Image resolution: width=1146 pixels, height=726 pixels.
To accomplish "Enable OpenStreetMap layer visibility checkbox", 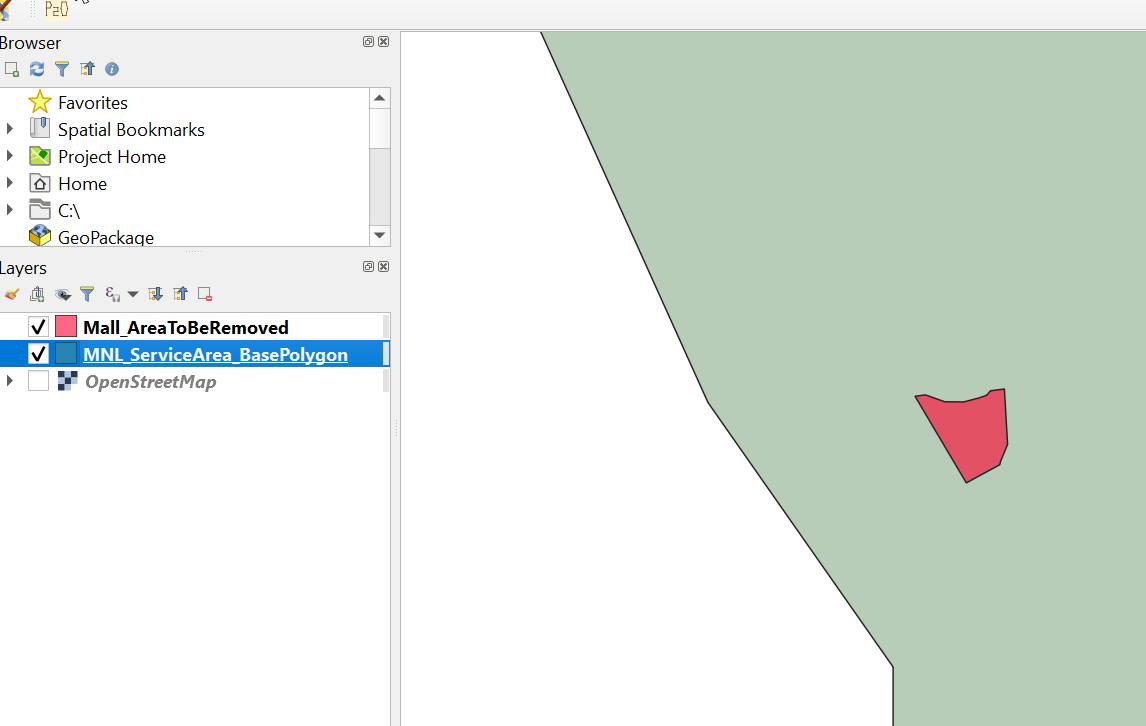I will tap(38, 381).
